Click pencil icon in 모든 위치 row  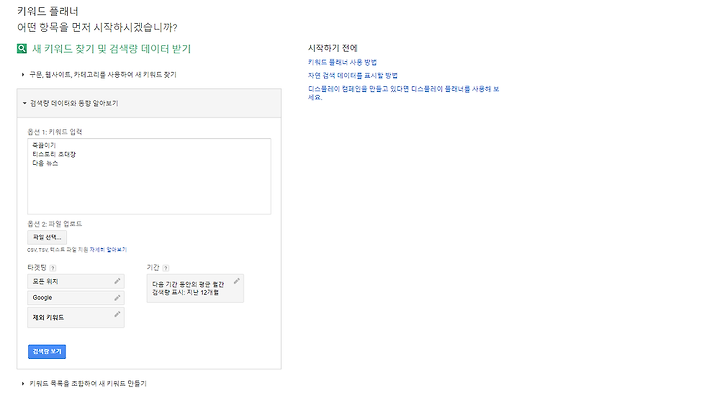coord(117,281)
